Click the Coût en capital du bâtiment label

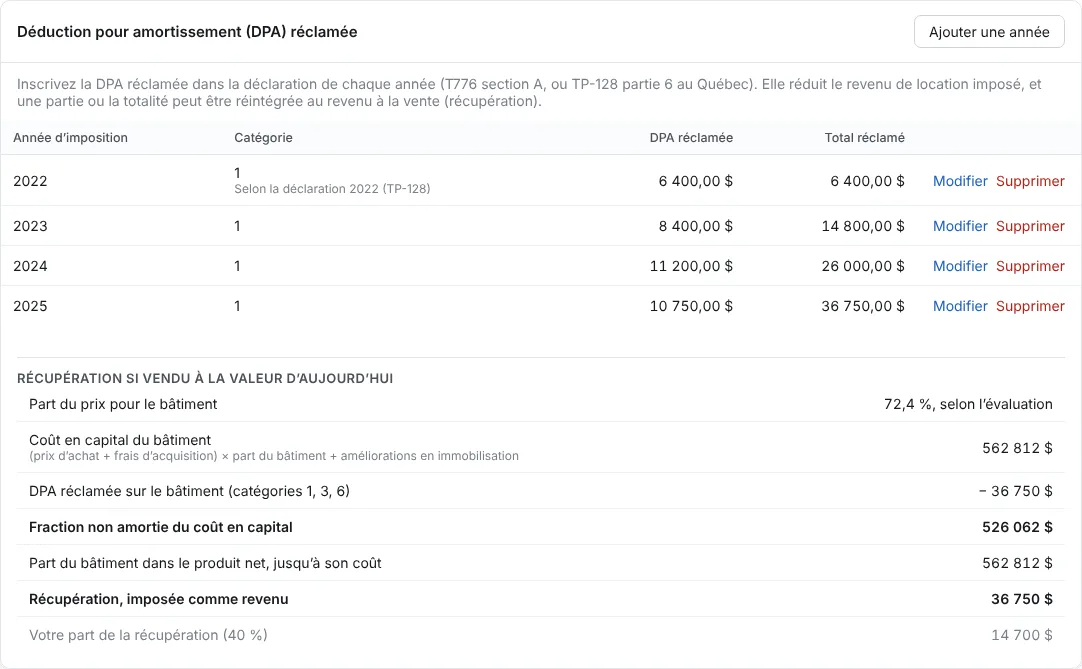120,440
